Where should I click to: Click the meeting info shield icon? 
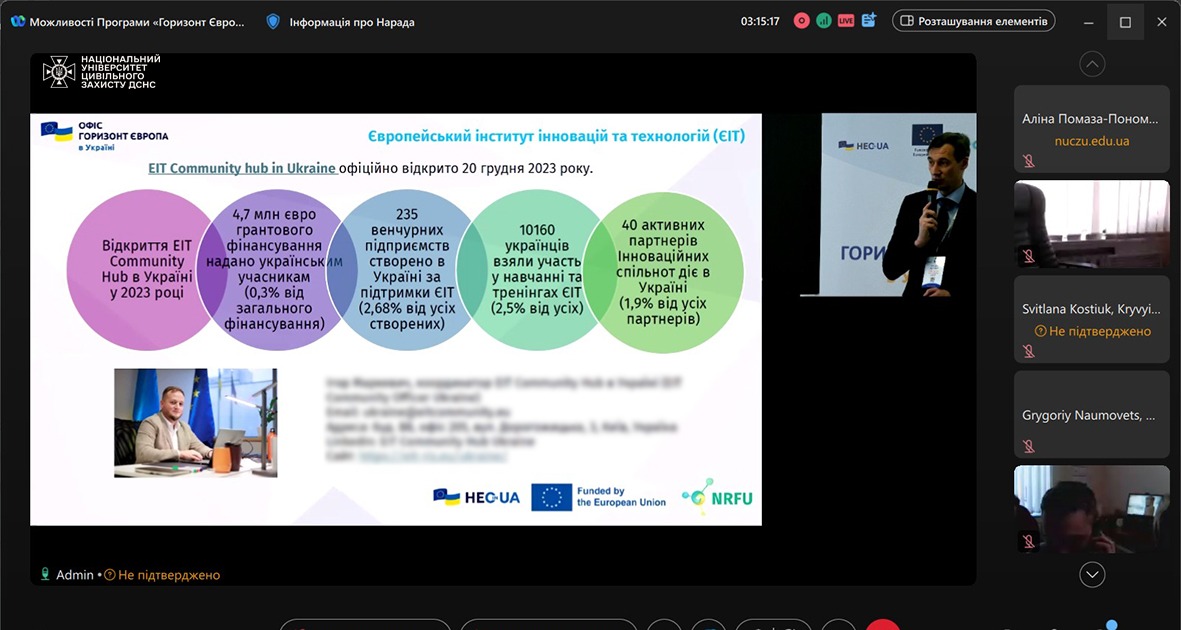[273, 22]
